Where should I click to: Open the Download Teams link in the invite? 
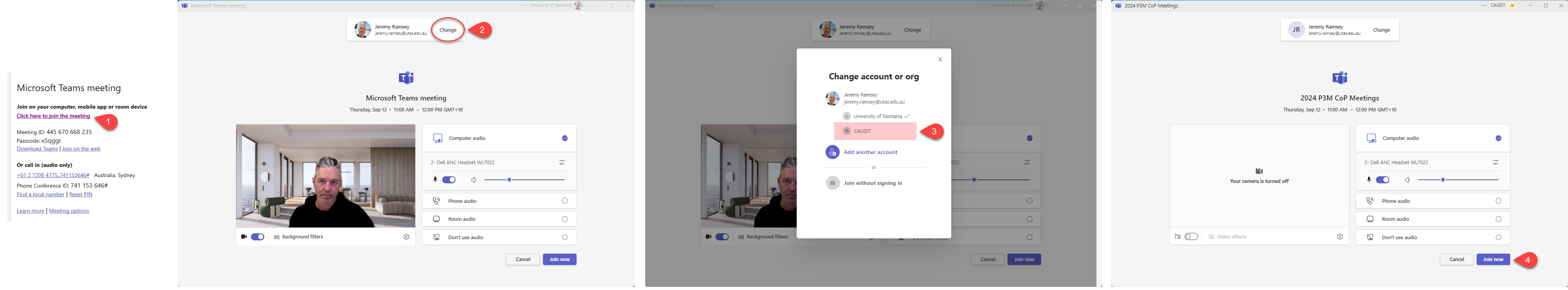[37, 149]
